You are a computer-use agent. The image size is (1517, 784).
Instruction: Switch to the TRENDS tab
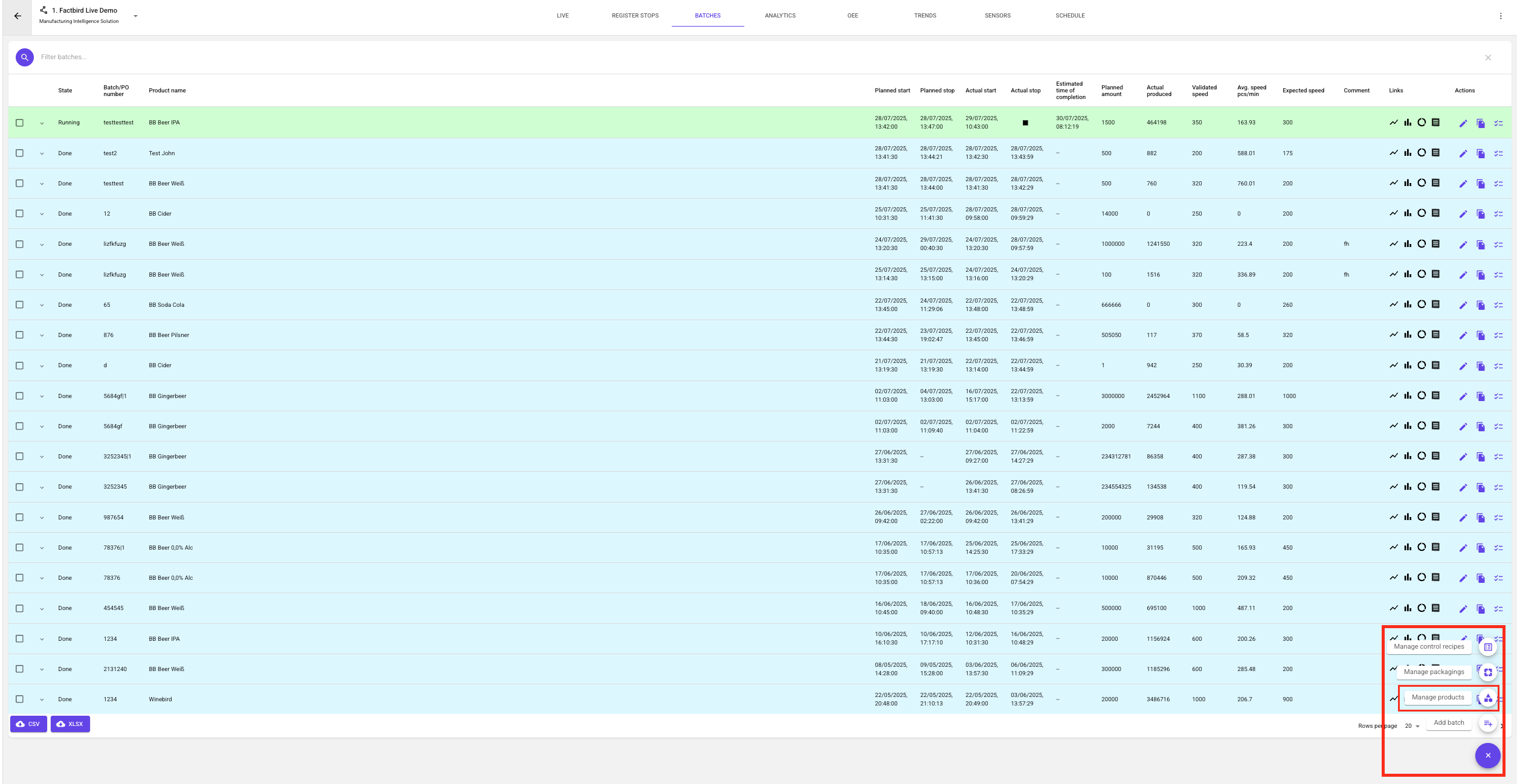pyautogui.click(x=925, y=16)
